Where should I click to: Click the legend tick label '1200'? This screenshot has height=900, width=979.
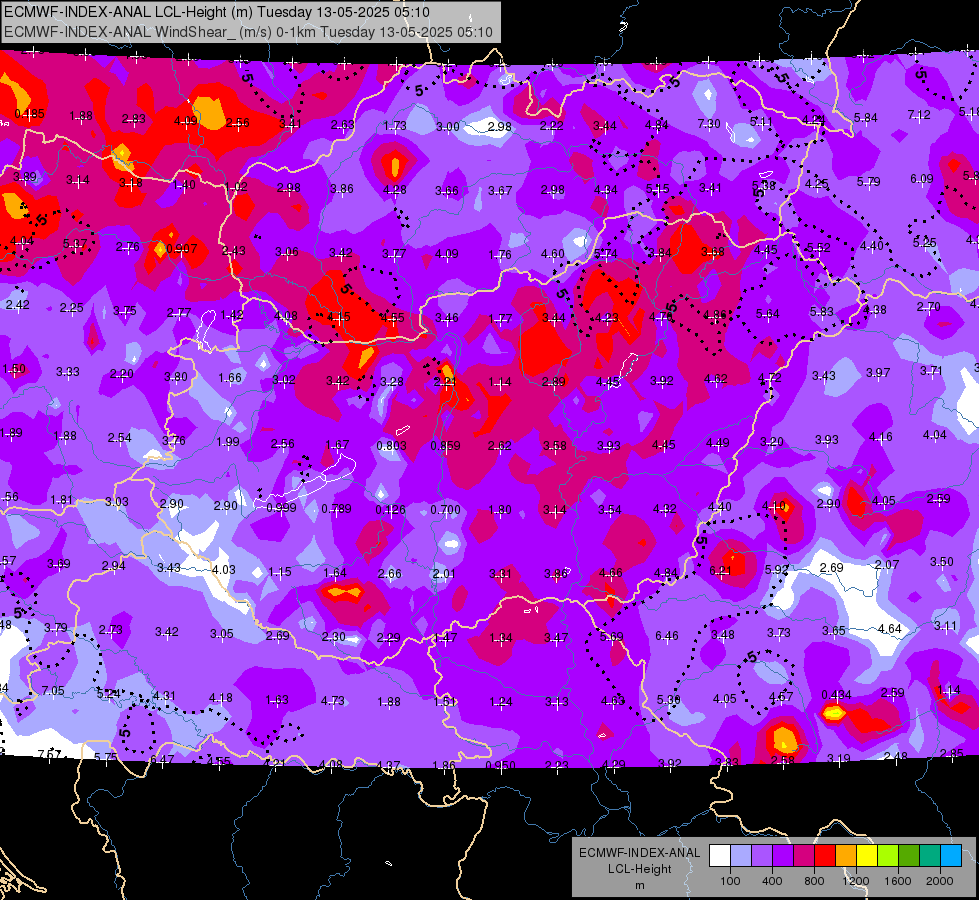tap(856, 881)
